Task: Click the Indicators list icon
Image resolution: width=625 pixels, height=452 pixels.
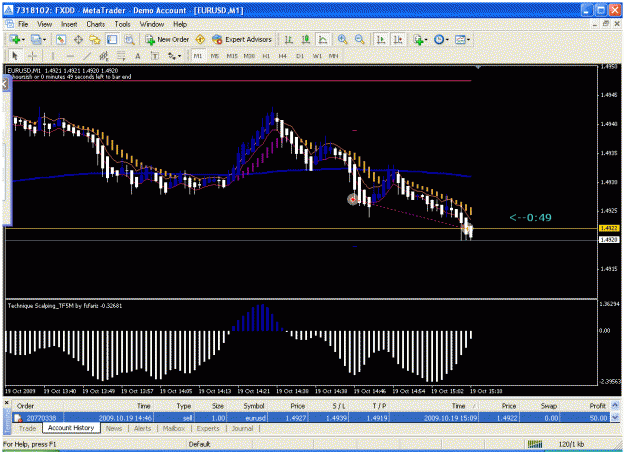Action: tap(418, 39)
